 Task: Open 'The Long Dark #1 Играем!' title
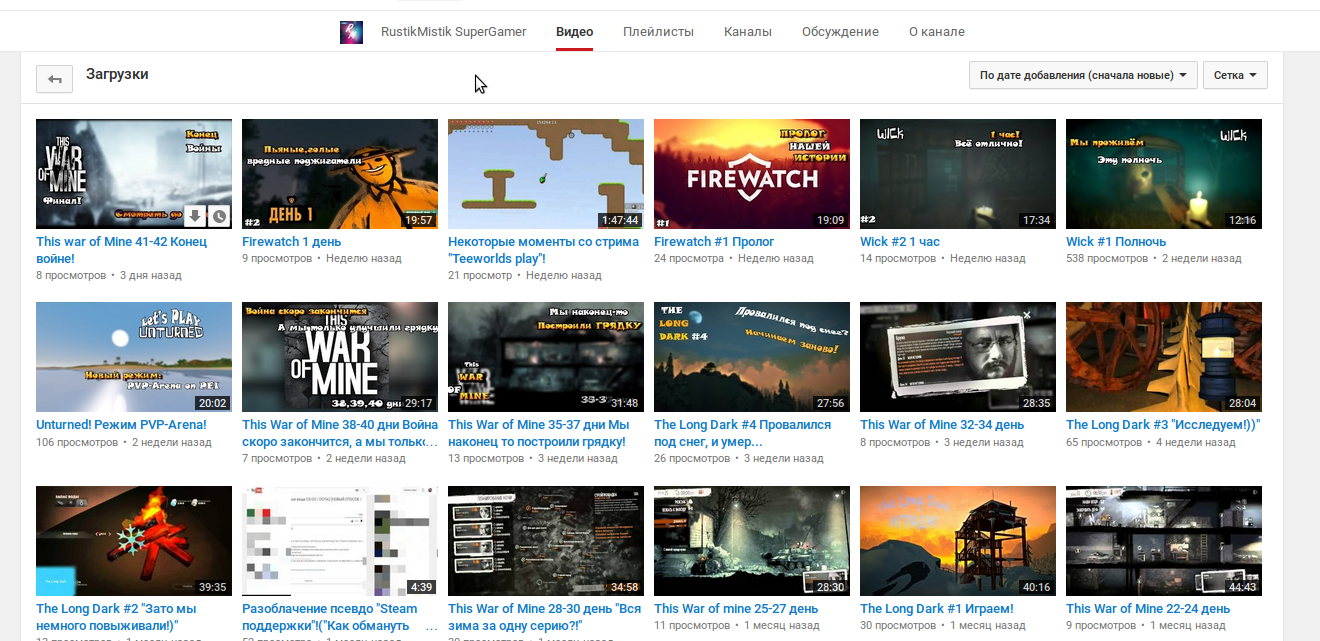(x=937, y=608)
